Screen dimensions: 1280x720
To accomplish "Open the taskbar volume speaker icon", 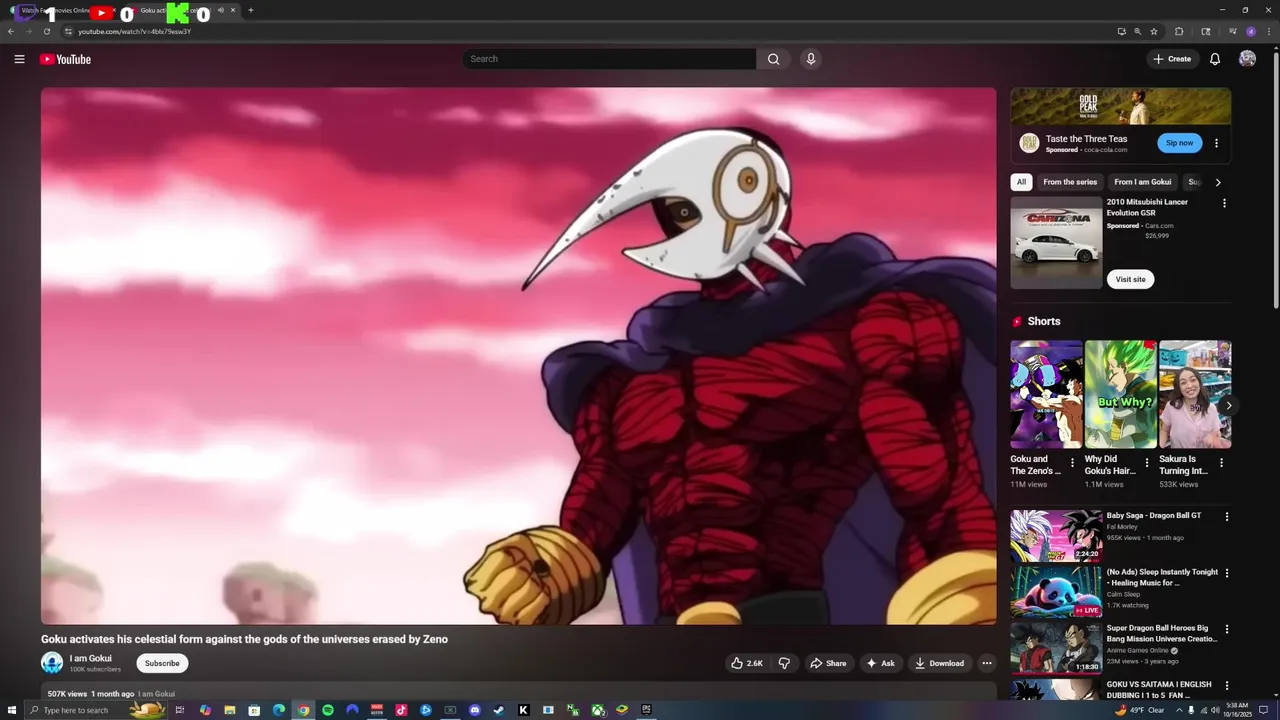I will (1215, 710).
